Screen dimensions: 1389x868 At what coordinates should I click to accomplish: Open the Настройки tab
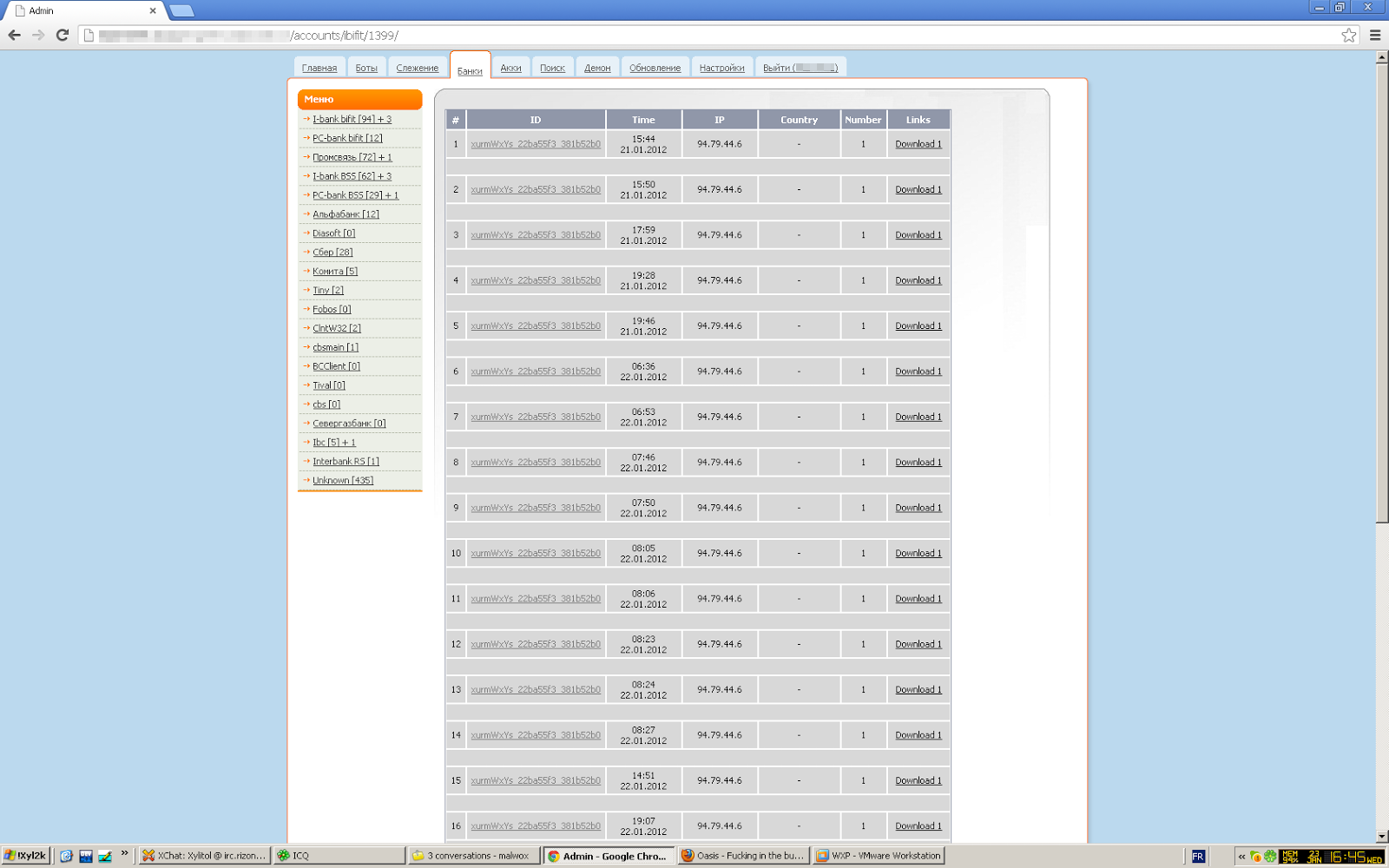click(722, 68)
